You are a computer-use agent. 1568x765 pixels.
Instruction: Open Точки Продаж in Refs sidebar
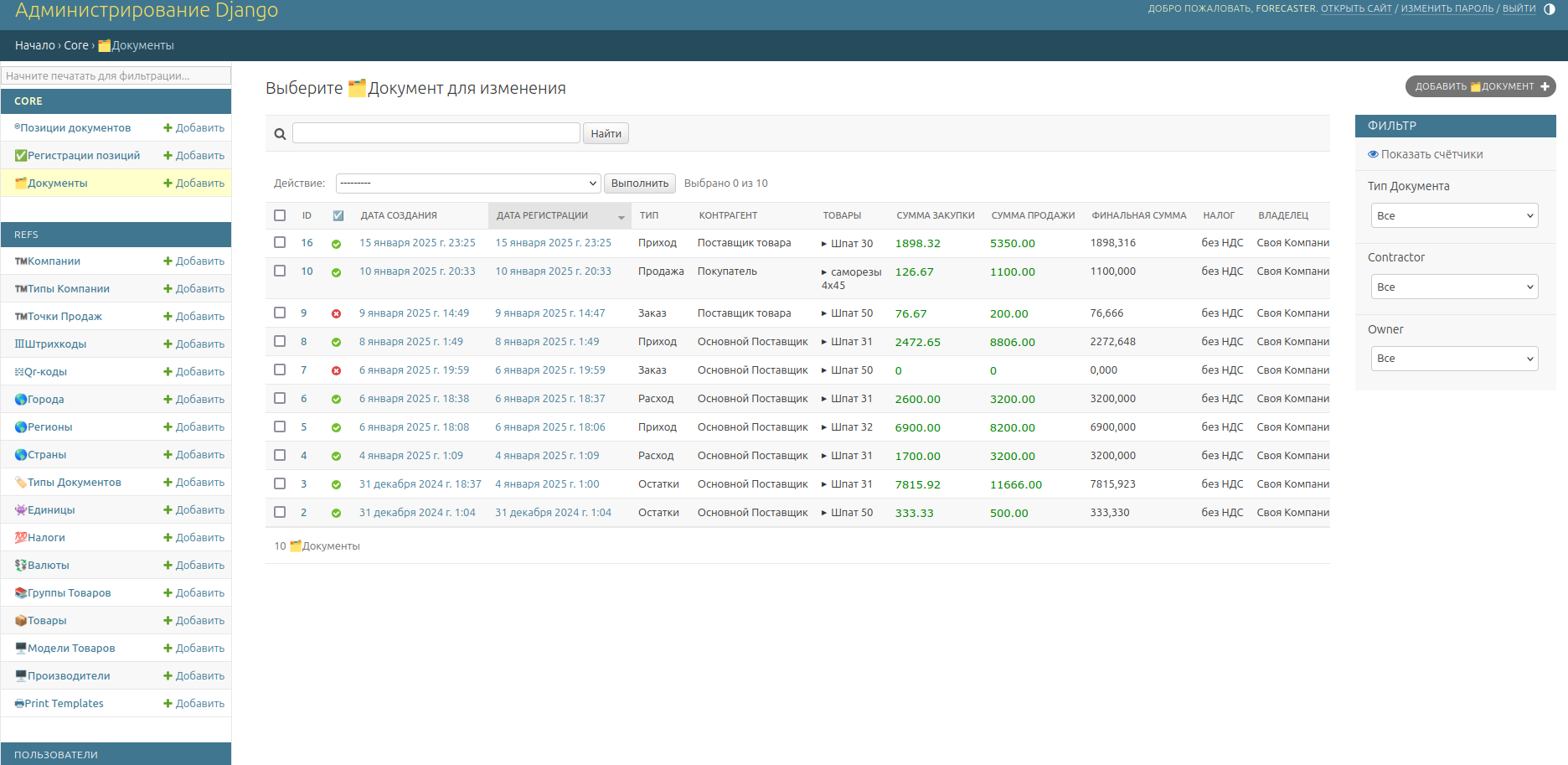58,317
